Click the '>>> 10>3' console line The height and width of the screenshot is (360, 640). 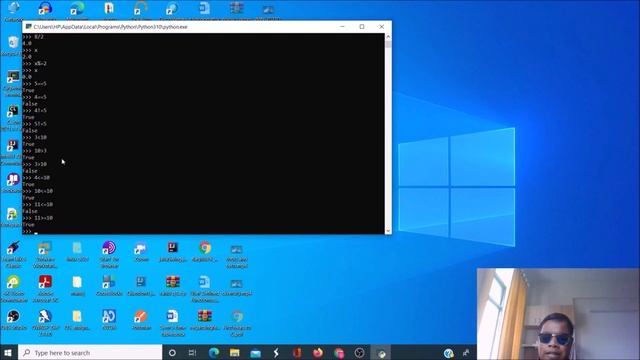(35, 151)
